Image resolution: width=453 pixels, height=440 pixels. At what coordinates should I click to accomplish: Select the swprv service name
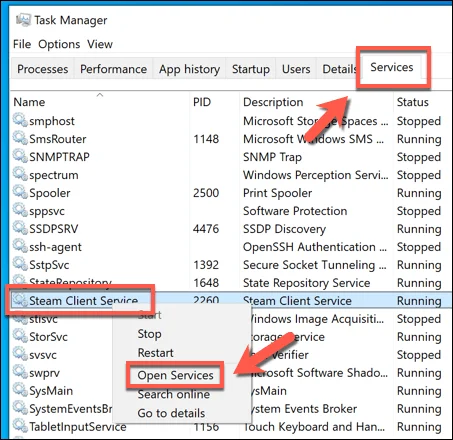[x=44, y=373]
